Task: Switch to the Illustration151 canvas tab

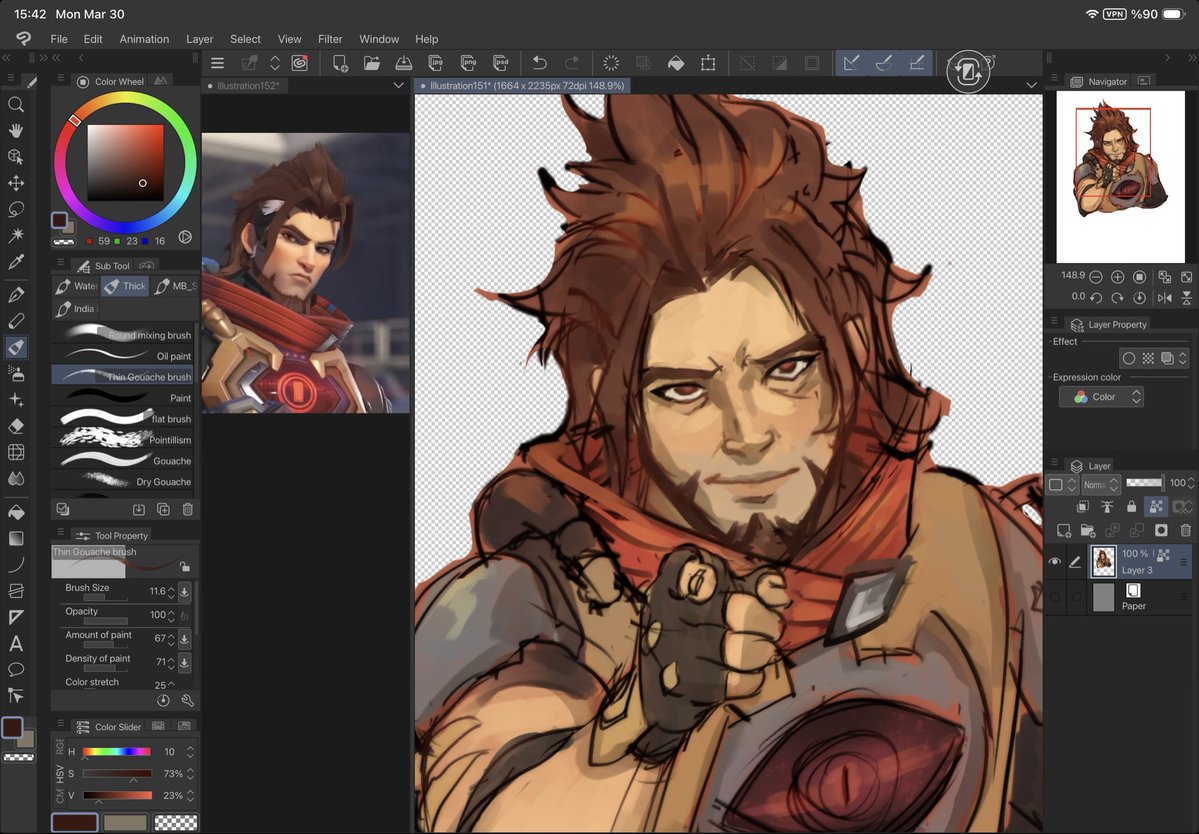Action: (x=520, y=85)
